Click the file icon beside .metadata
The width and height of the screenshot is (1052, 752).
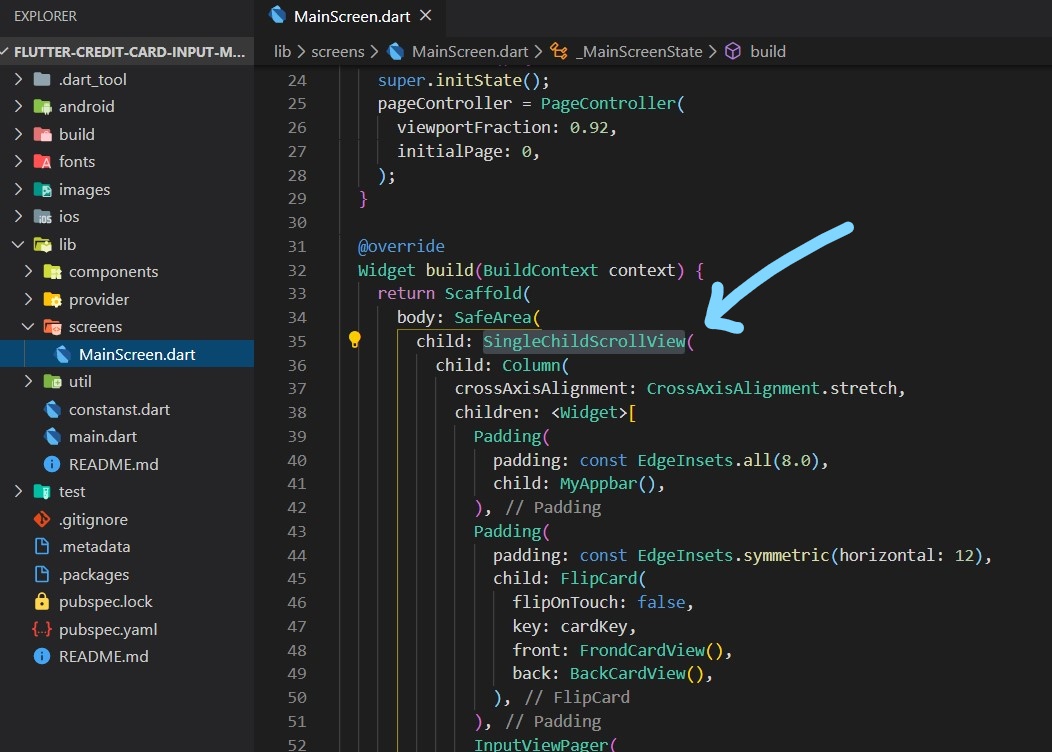tap(42, 546)
